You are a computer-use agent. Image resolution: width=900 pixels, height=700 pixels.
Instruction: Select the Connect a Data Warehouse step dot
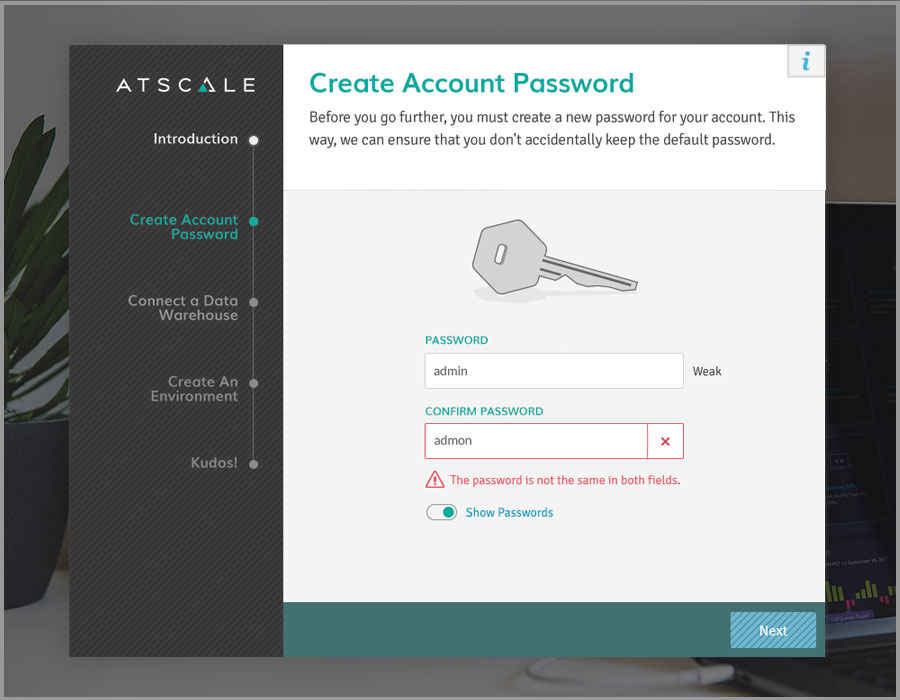(253, 302)
